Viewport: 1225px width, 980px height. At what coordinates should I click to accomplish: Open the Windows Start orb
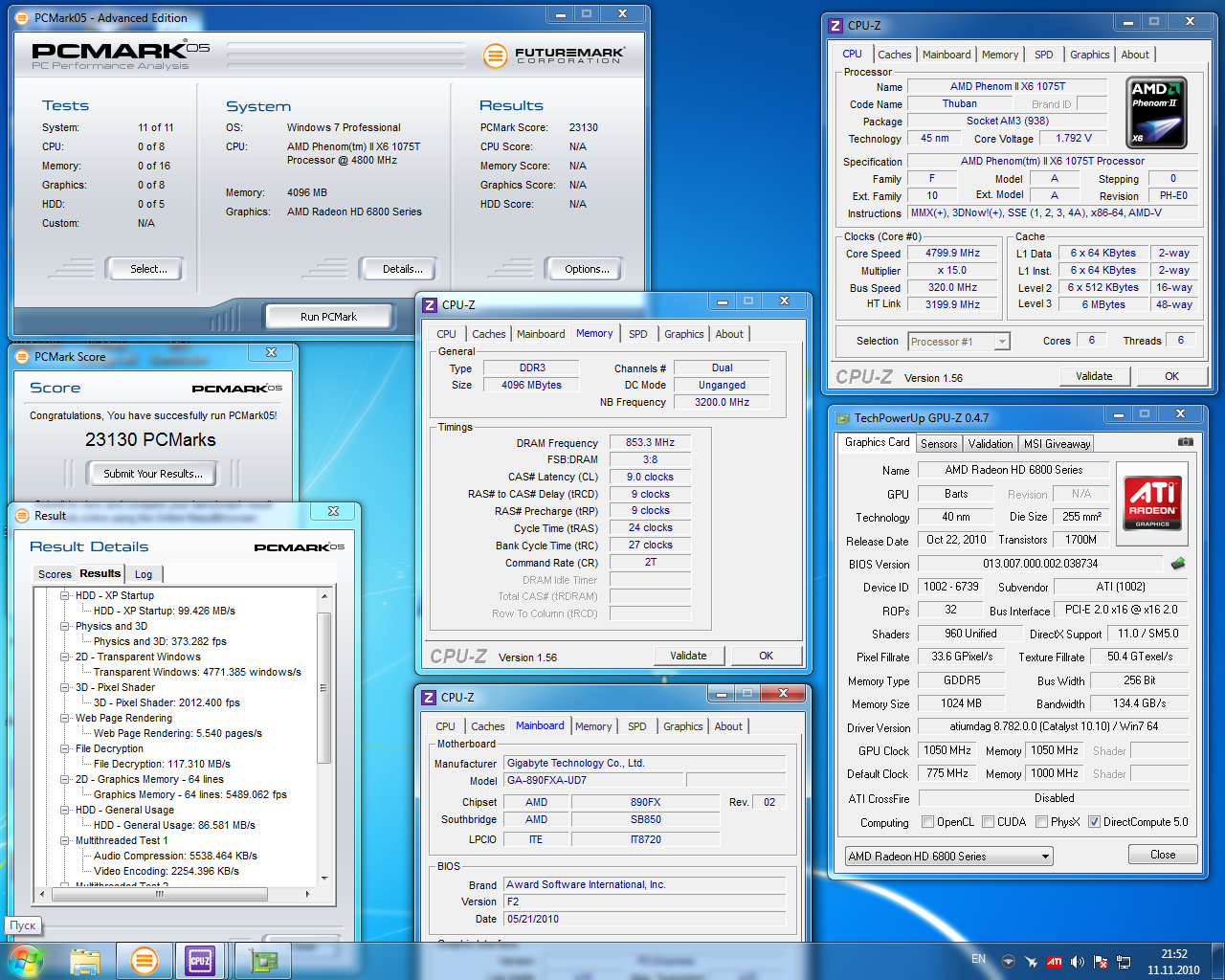[x=26, y=960]
